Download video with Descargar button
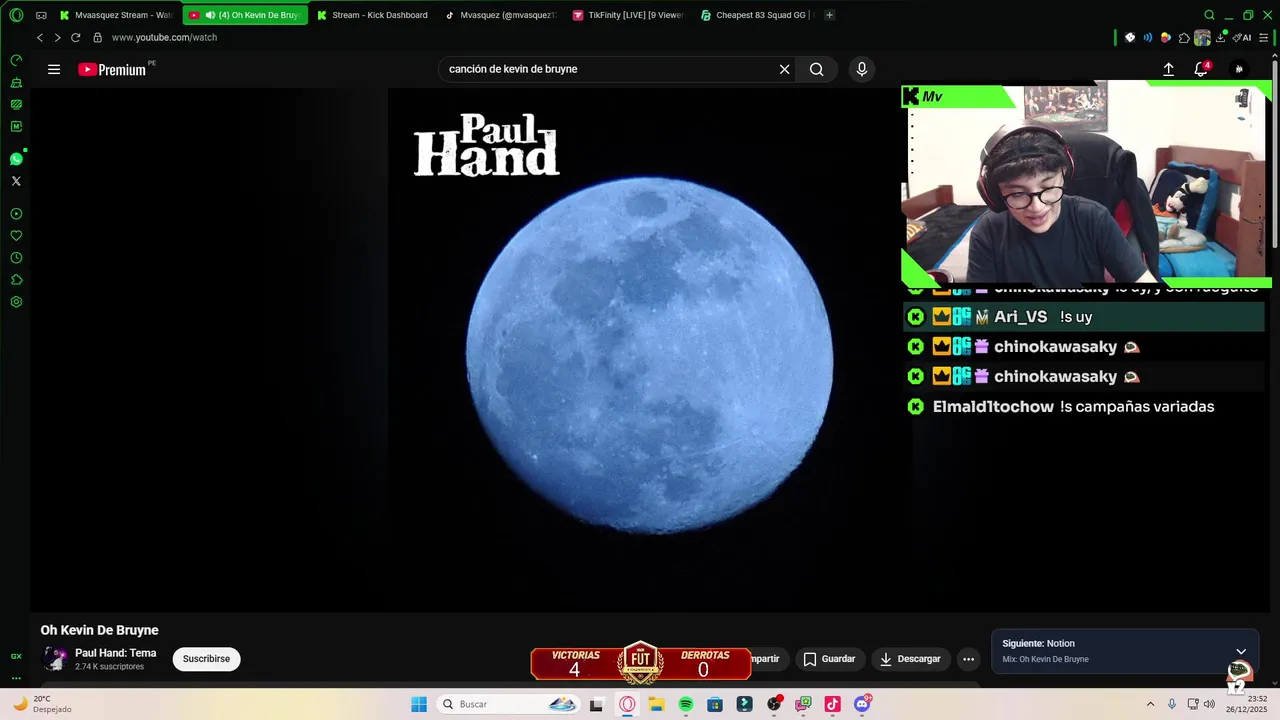The height and width of the screenshot is (720, 1280). tap(910, 659)
